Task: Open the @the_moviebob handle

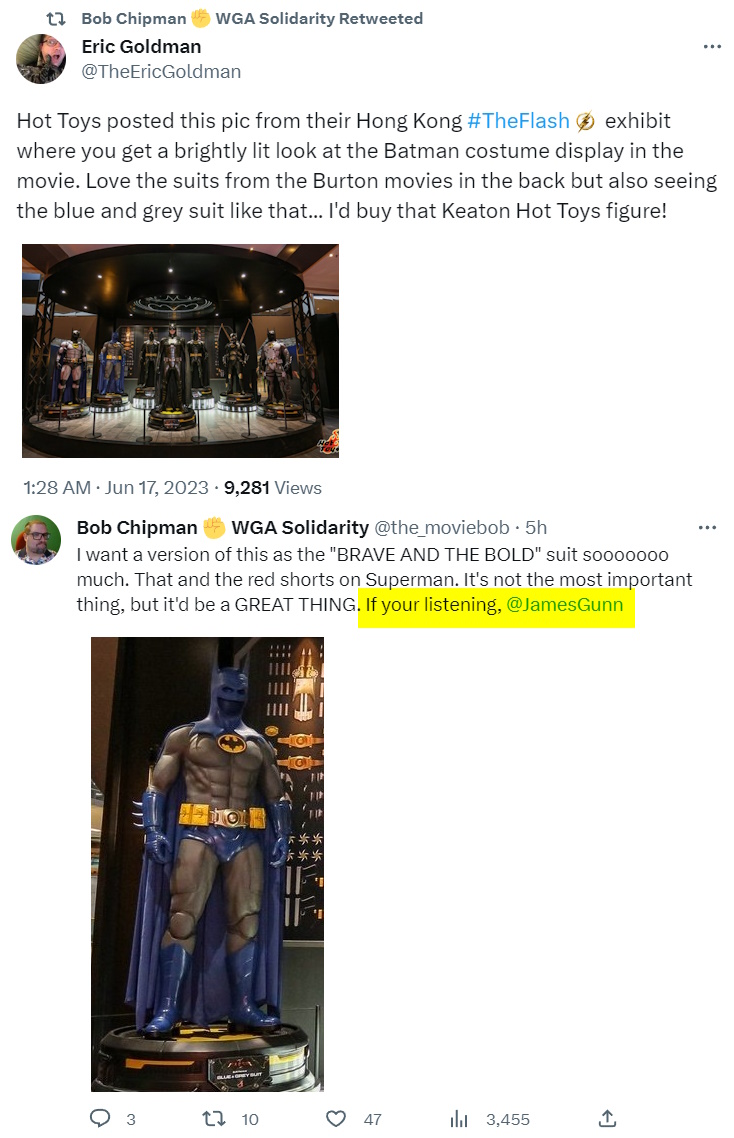Action: (x=441, y=528)
